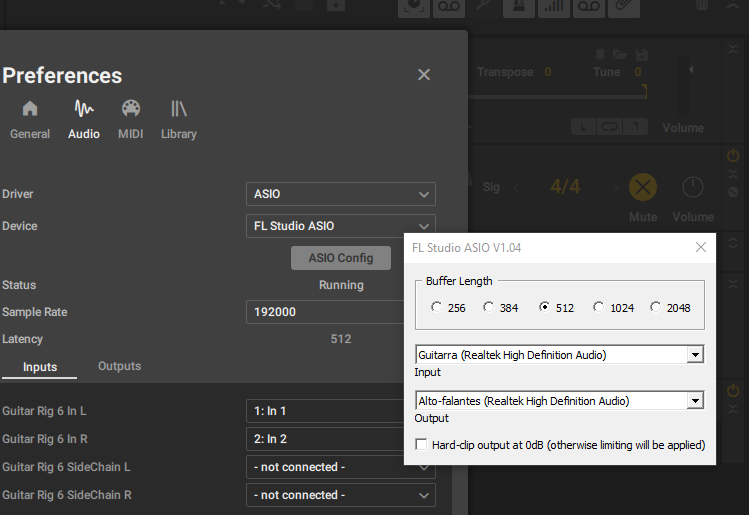Click the Latency value 512
Image resolution: width=749 pixels, height=515 pixels.
(x=341, y=339)
